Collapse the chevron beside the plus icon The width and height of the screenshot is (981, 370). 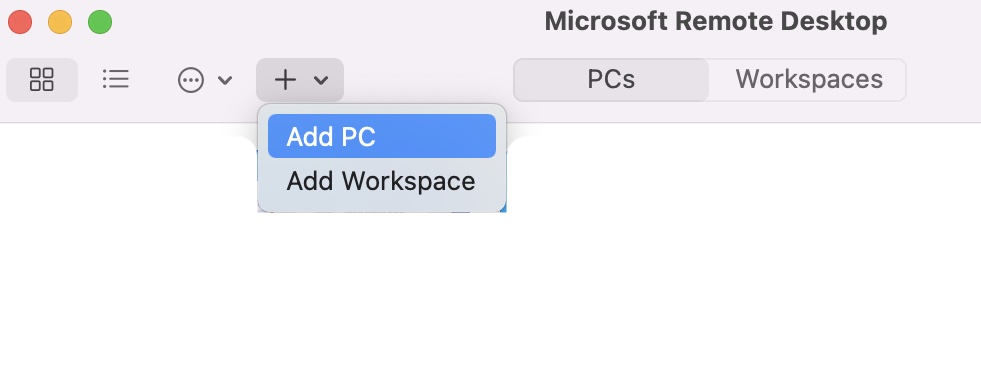click(x=321, y=80)
